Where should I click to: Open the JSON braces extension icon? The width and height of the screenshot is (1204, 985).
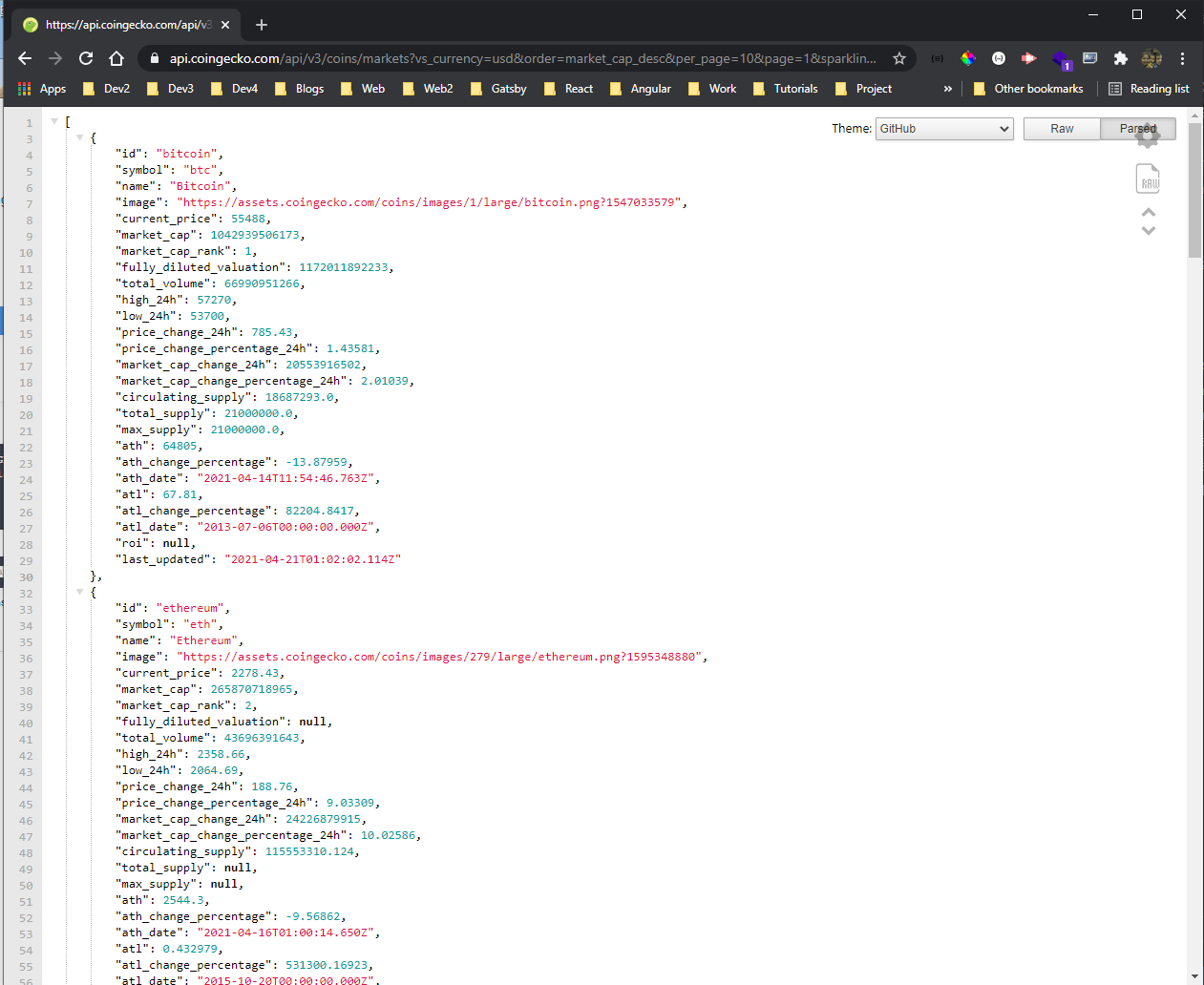click(938, 58)
